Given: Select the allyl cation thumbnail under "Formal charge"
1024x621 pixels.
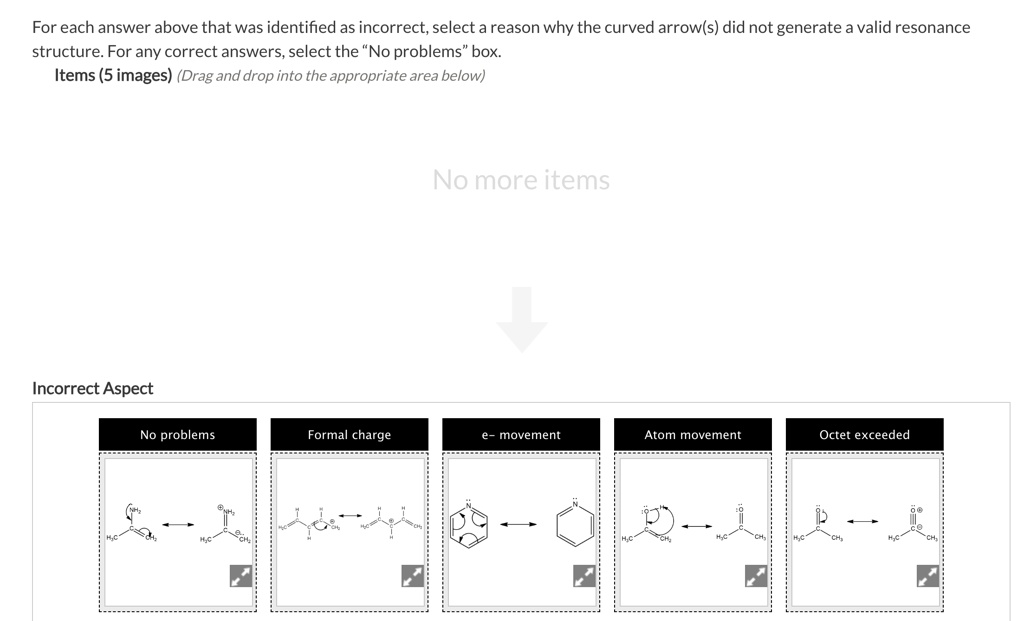Looking at the screenshot, I should pos(347,520).
